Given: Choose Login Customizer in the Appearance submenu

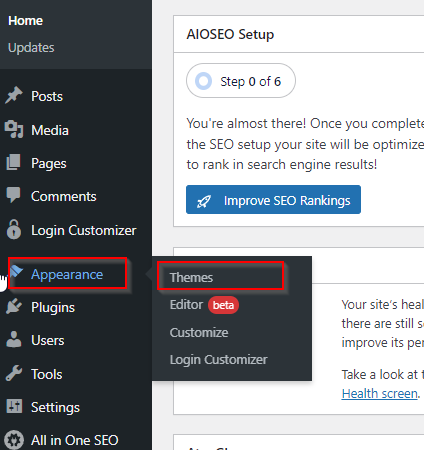Looking at the screenshot, I should point(218,360).
